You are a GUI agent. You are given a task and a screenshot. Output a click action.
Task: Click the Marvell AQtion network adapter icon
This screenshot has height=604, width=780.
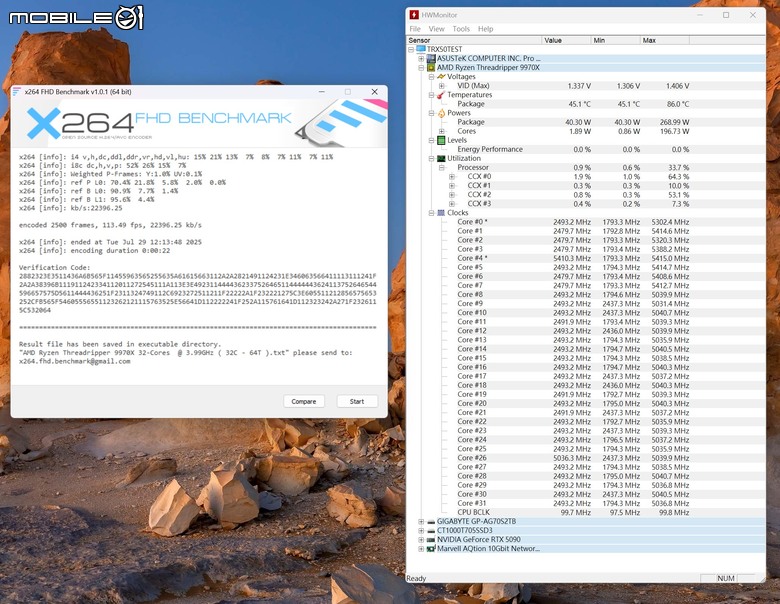coord(431,549)
